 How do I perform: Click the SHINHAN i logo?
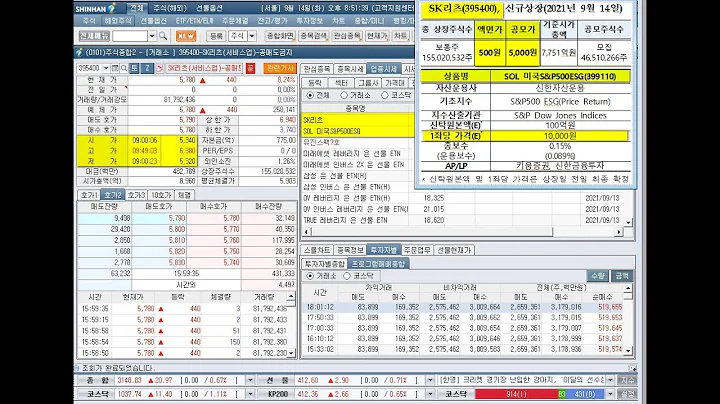coord(96,8)
